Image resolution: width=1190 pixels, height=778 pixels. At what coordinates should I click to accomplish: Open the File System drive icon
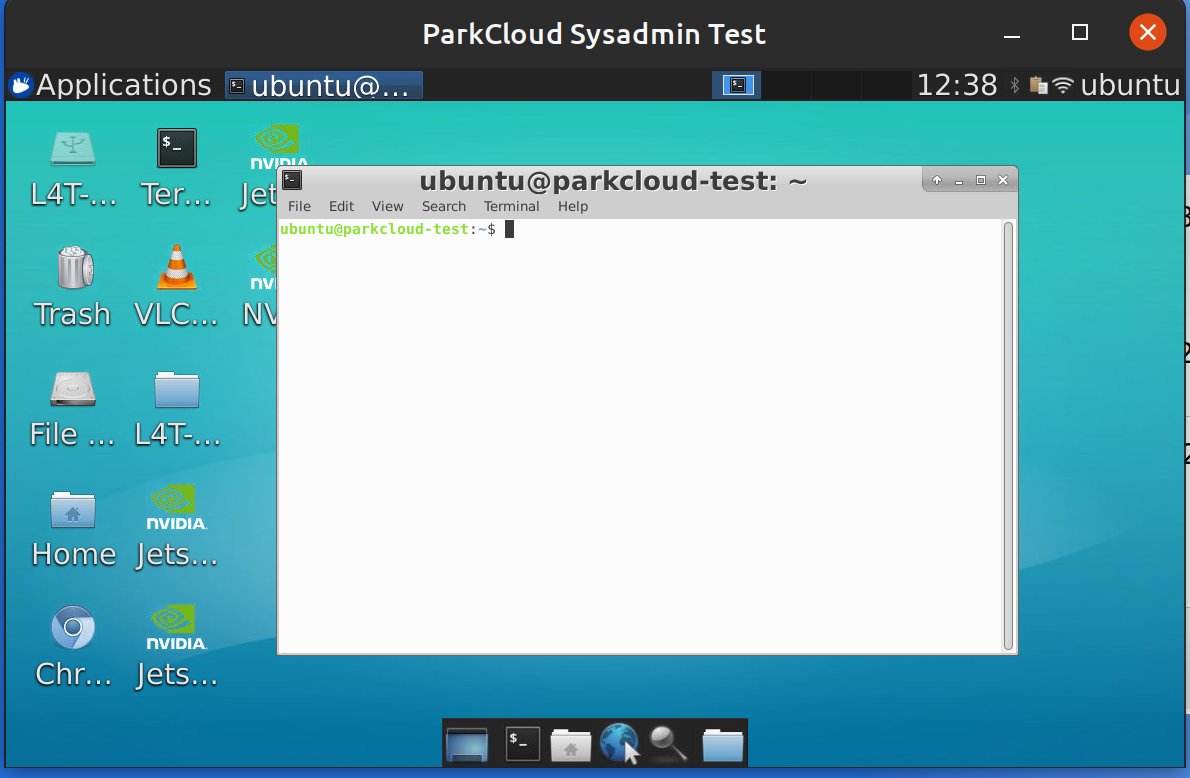coord(73,389)
